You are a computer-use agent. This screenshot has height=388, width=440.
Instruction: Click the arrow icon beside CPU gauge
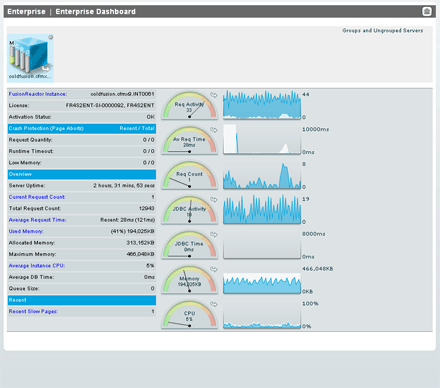pos(214,304)
